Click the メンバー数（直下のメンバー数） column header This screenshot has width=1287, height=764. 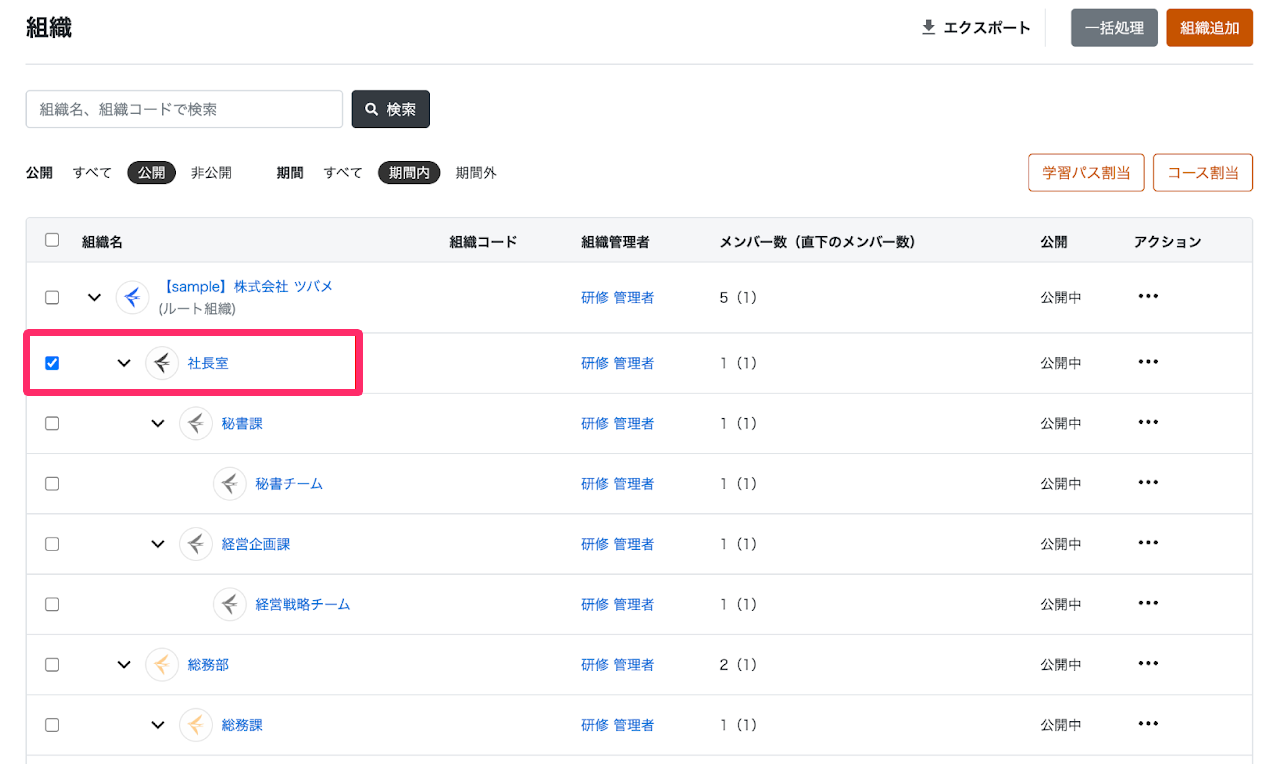(818, 241)
